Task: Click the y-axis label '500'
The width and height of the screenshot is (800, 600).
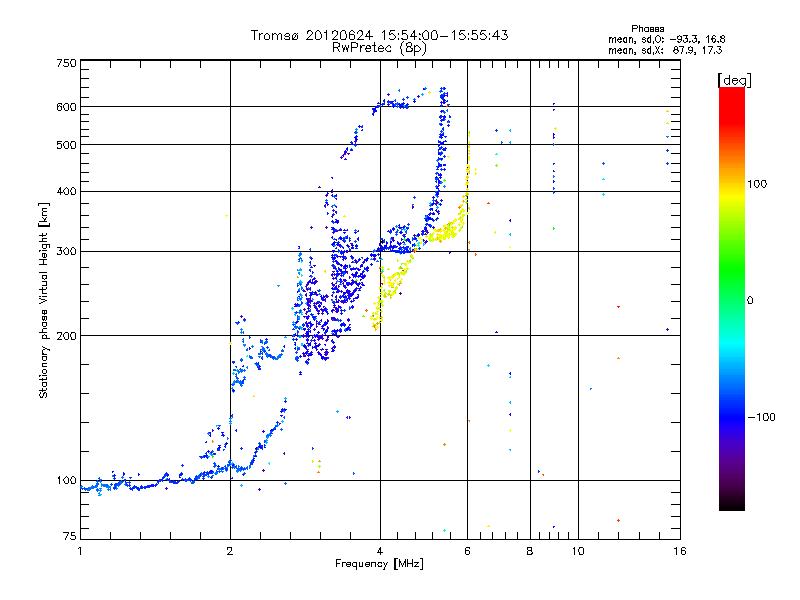Action: 66,145
